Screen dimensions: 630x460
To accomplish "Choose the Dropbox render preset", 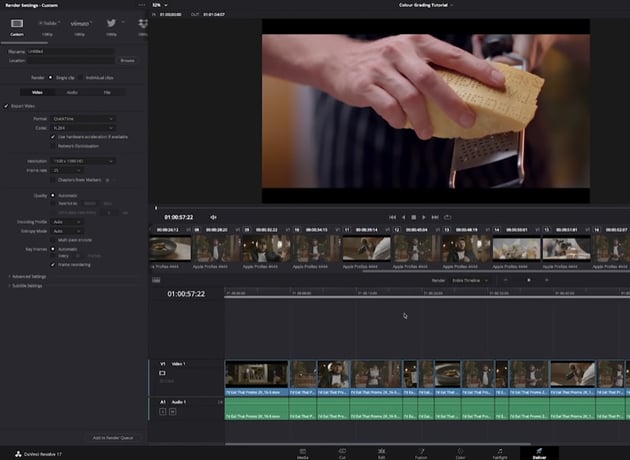I will point(143,23).
